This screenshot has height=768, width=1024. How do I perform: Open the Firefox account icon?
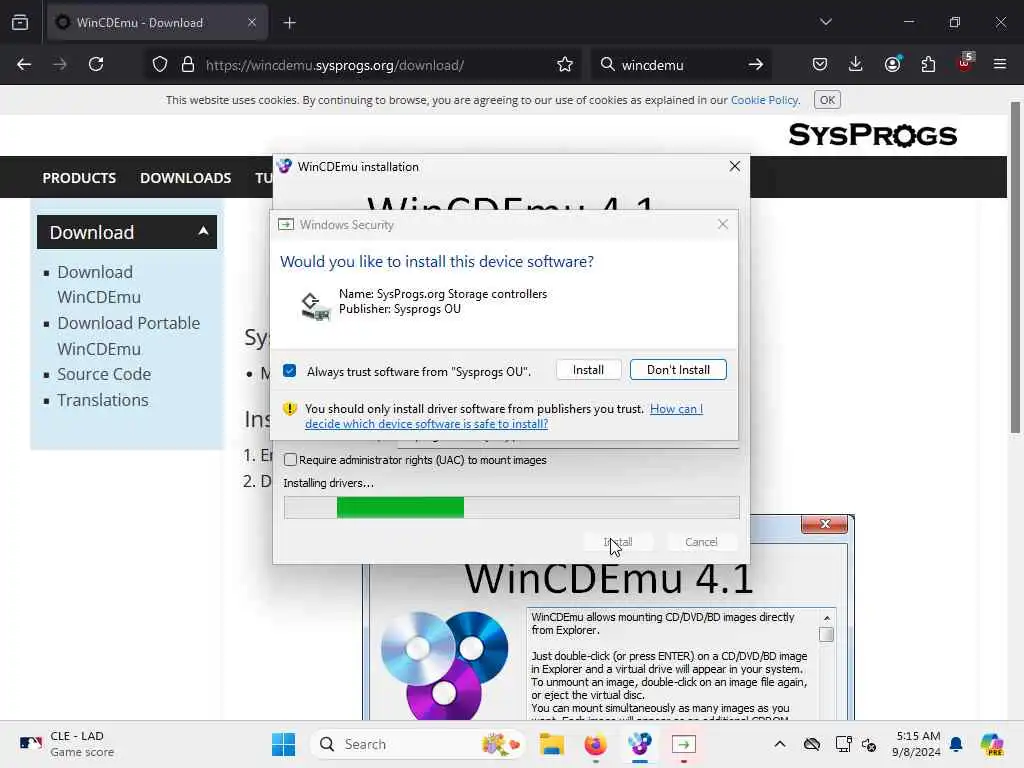[892, 64]
